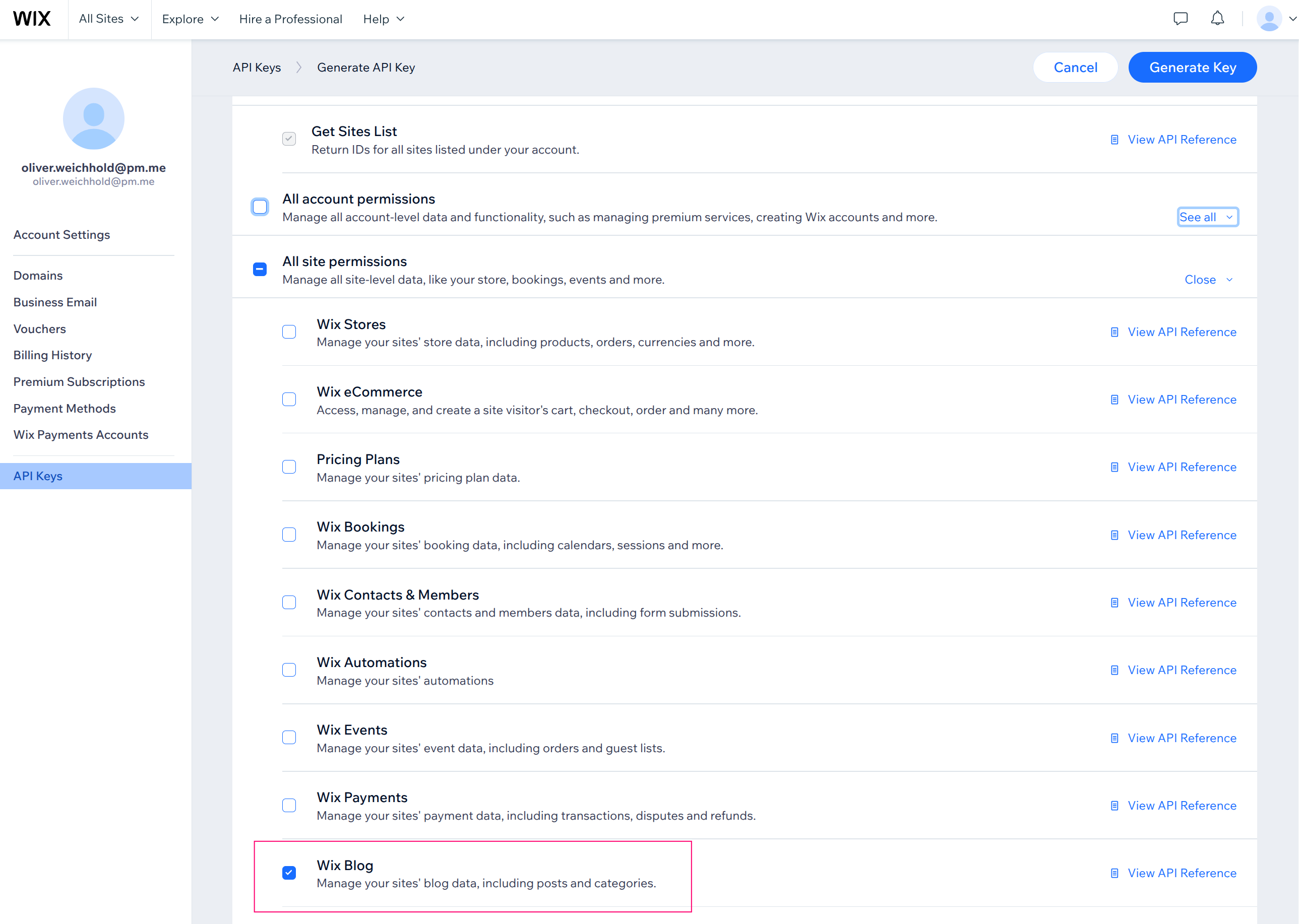
Task: Click the Generate Key button
Action: 1192,67
